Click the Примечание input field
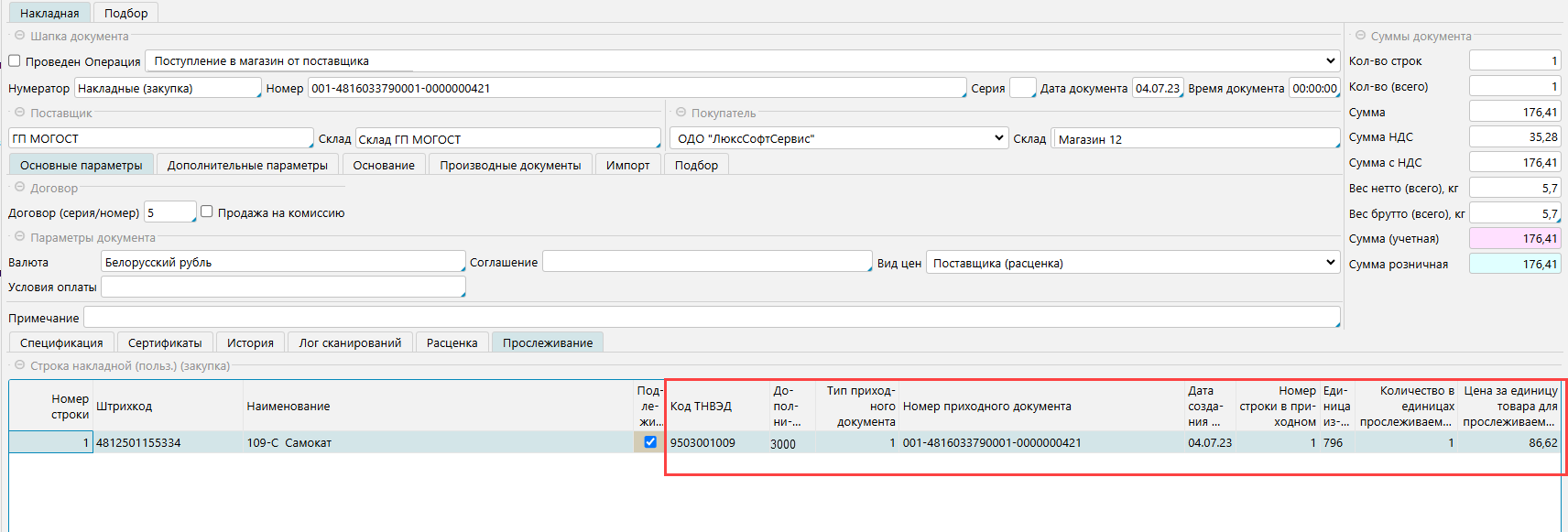Image resolution: width=1568 pixels, height=532 pixels. (711, 318)
